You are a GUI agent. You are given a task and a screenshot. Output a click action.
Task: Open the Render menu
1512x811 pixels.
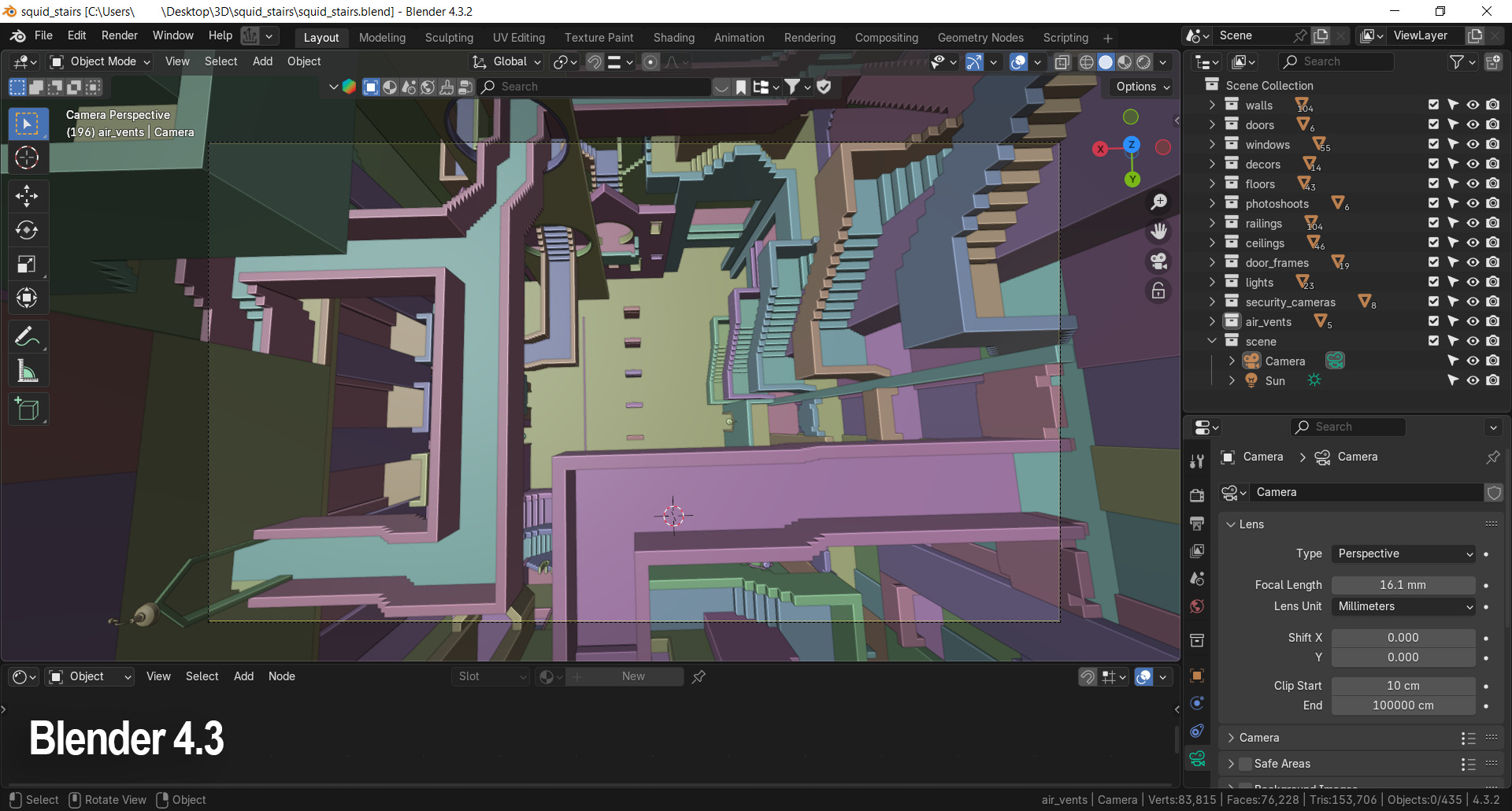click(x=120, y=35)
